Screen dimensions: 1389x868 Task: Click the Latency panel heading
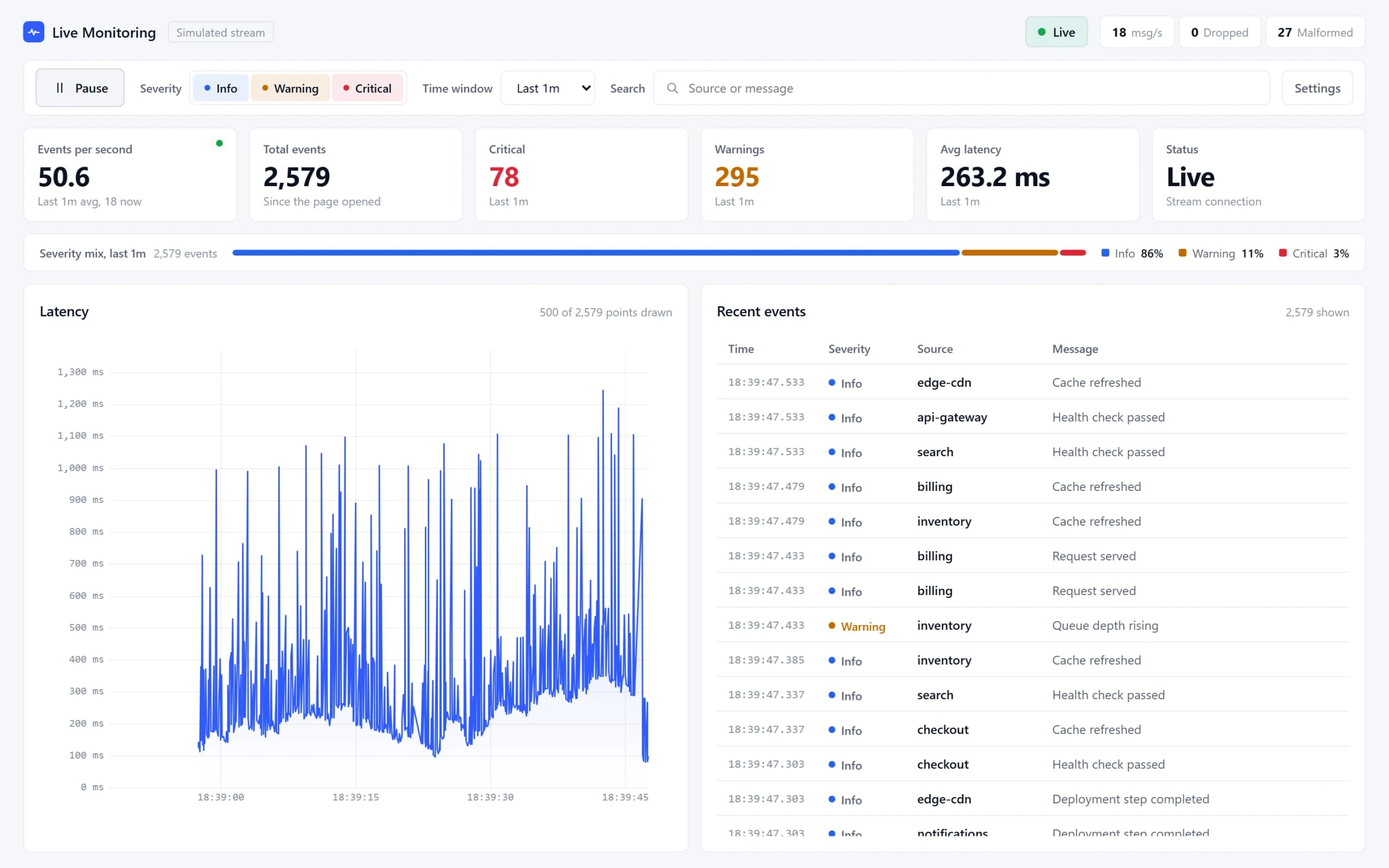click(64, 312)
